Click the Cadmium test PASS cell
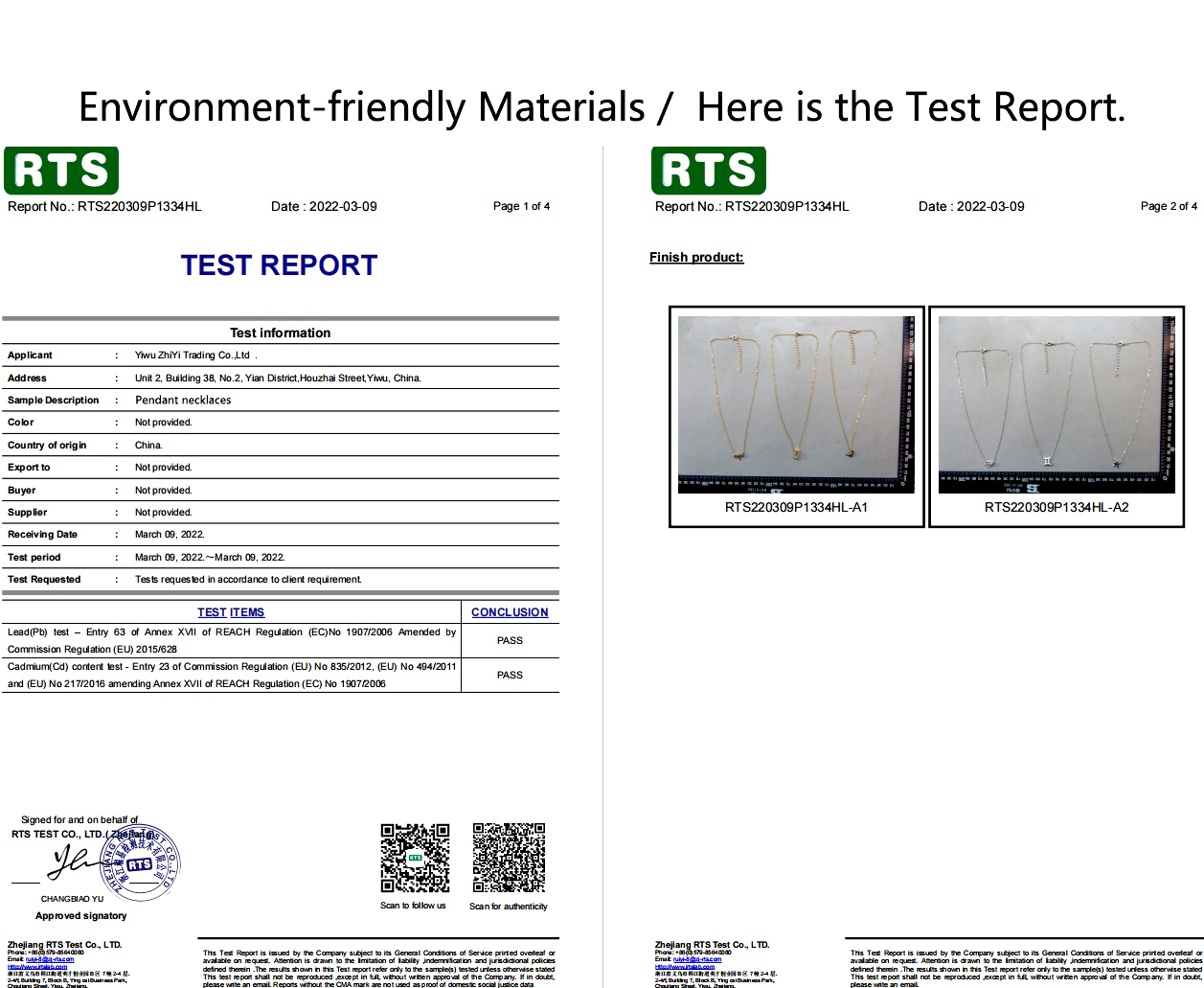1204x988 pixels. click(509, 675)
